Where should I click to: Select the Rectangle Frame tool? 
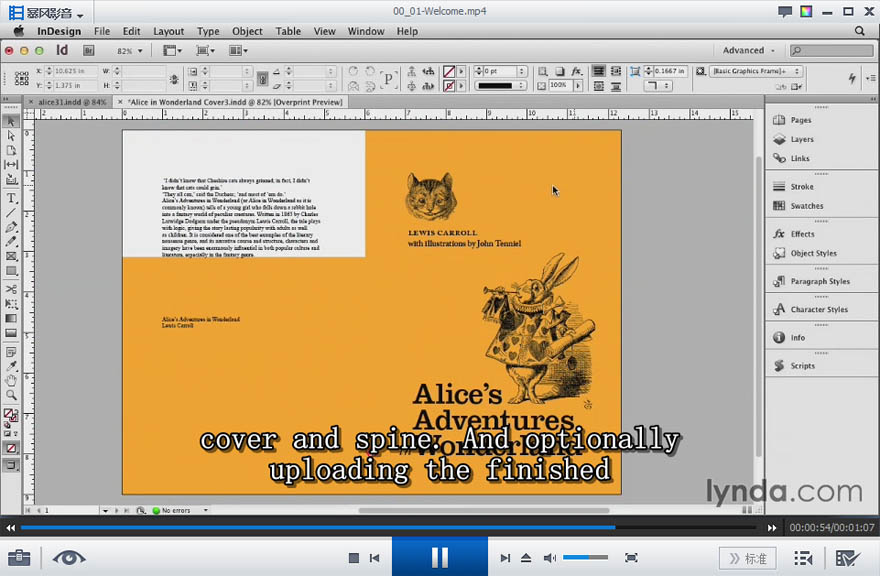pos(11,256)
